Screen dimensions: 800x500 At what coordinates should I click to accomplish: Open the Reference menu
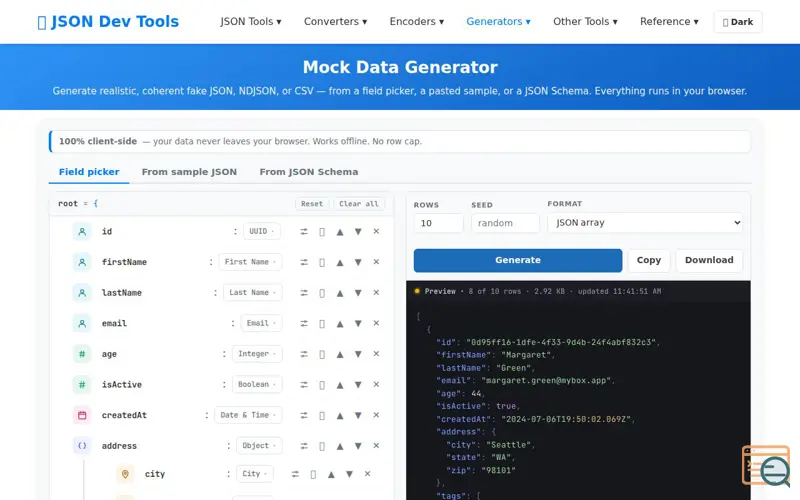(x=669, y=22)
